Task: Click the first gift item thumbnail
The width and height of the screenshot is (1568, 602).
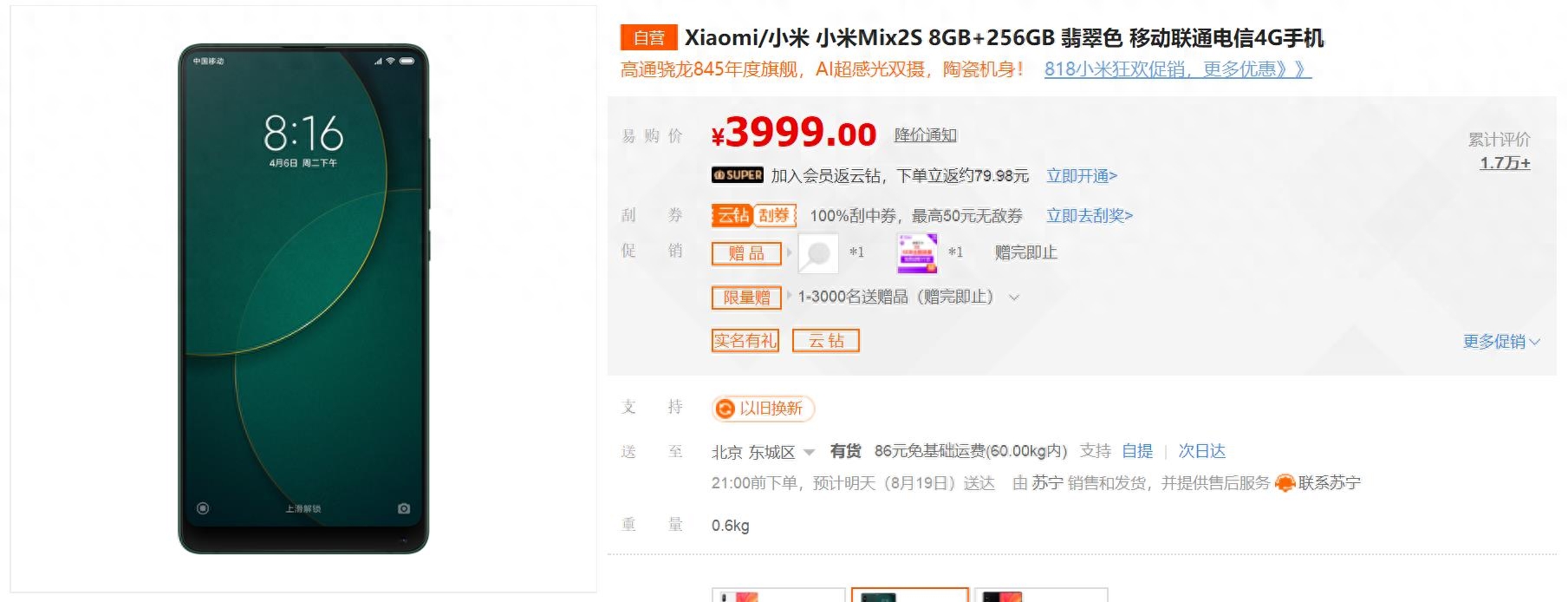Action: 818,252
